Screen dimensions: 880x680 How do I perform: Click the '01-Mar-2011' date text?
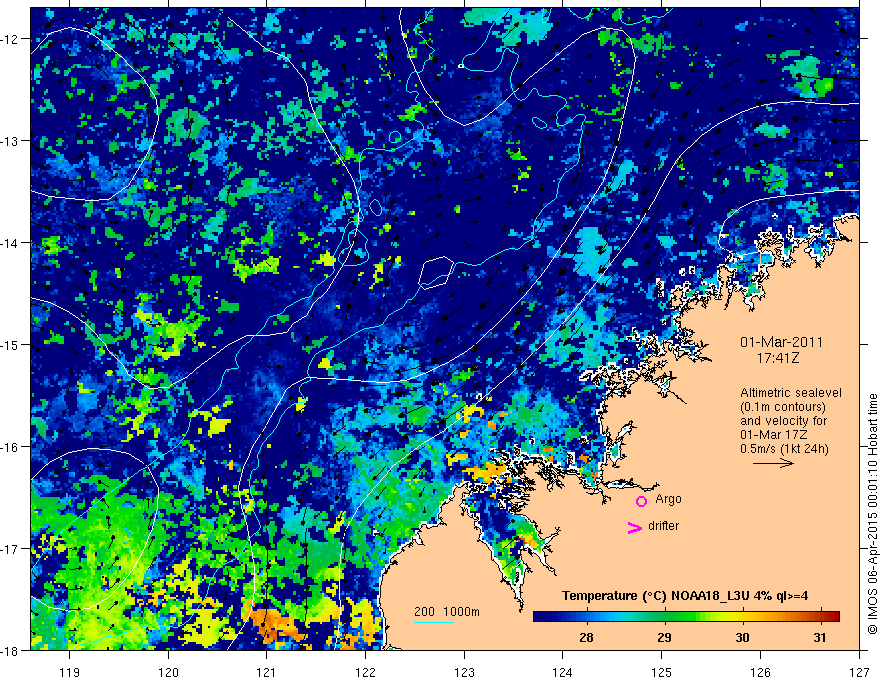(x=781, y=342)
